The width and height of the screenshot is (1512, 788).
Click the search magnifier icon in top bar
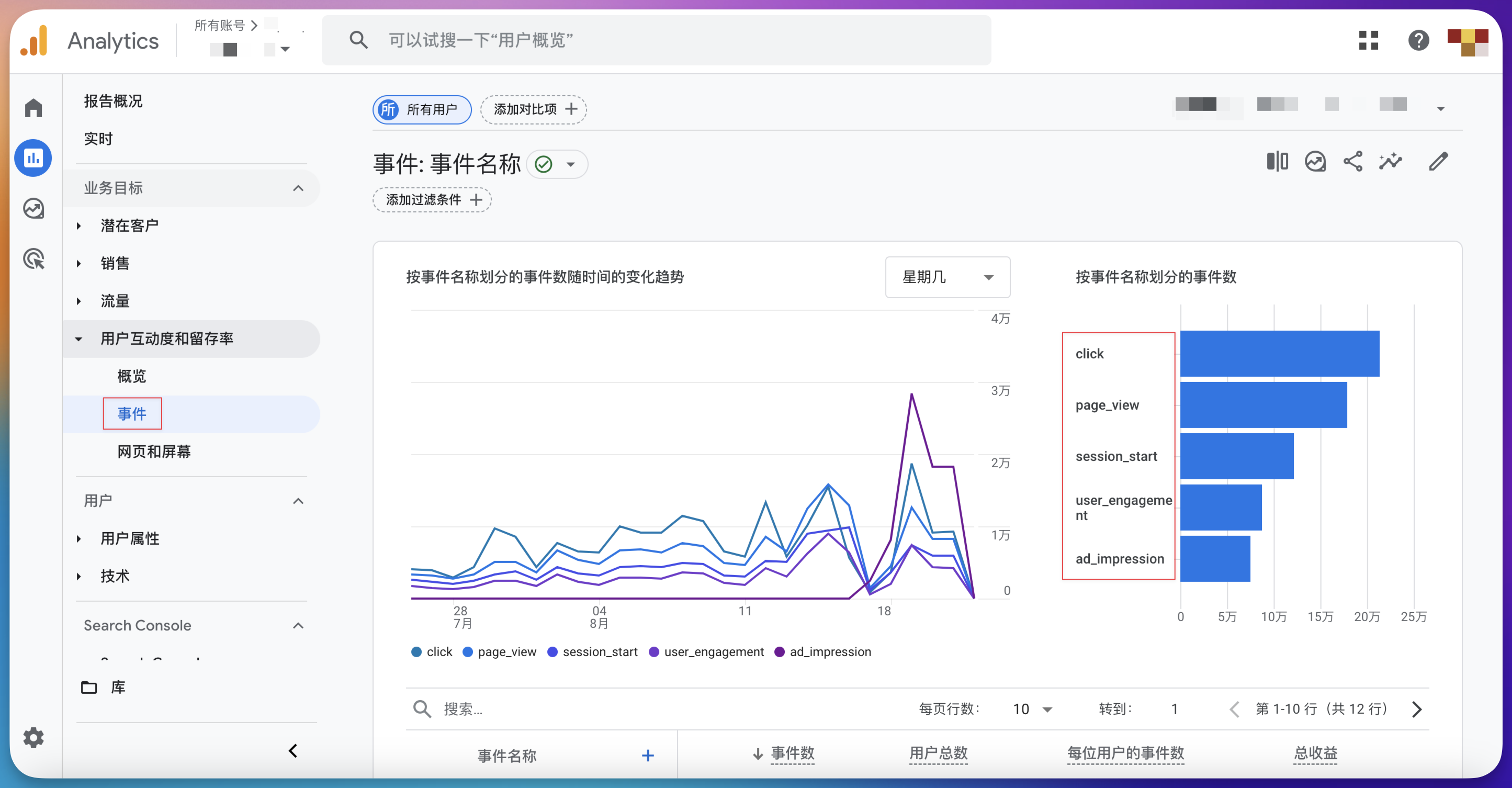tap(358, 40)
